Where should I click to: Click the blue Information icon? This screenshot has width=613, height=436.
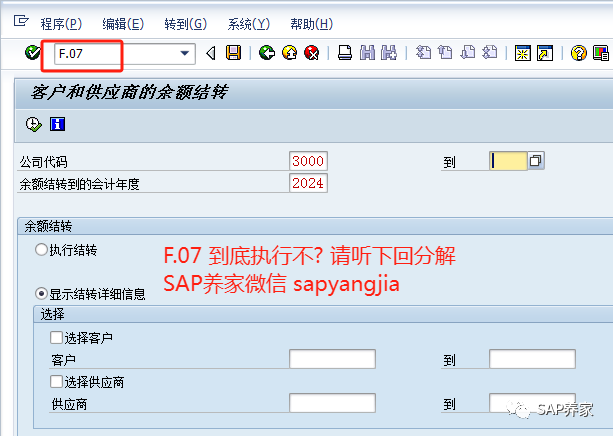tap(57, 124)
